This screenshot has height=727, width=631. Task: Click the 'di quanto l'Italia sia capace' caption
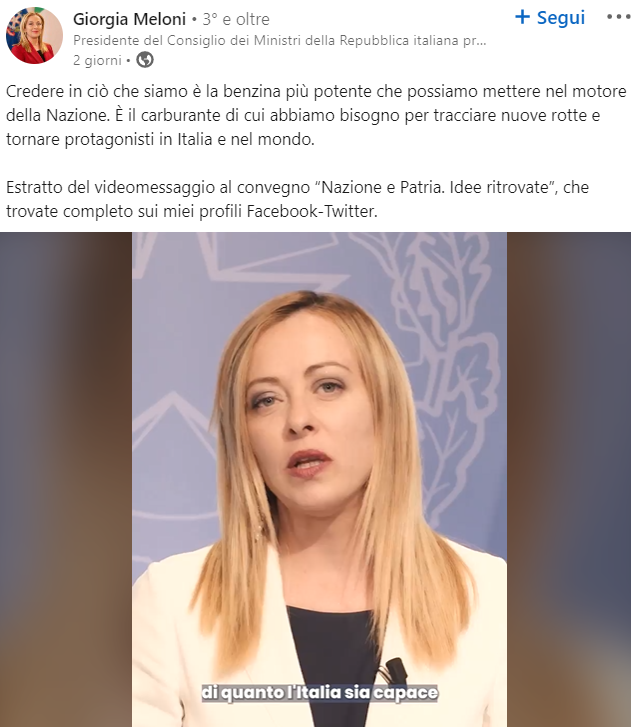(x=319, y=693)
